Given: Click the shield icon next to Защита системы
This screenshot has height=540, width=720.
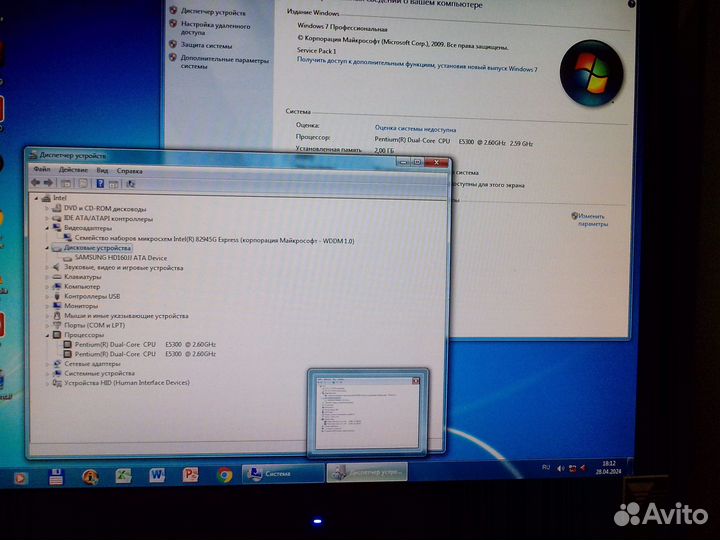Looking at the screenshot, I should click(x=173, y=45).
